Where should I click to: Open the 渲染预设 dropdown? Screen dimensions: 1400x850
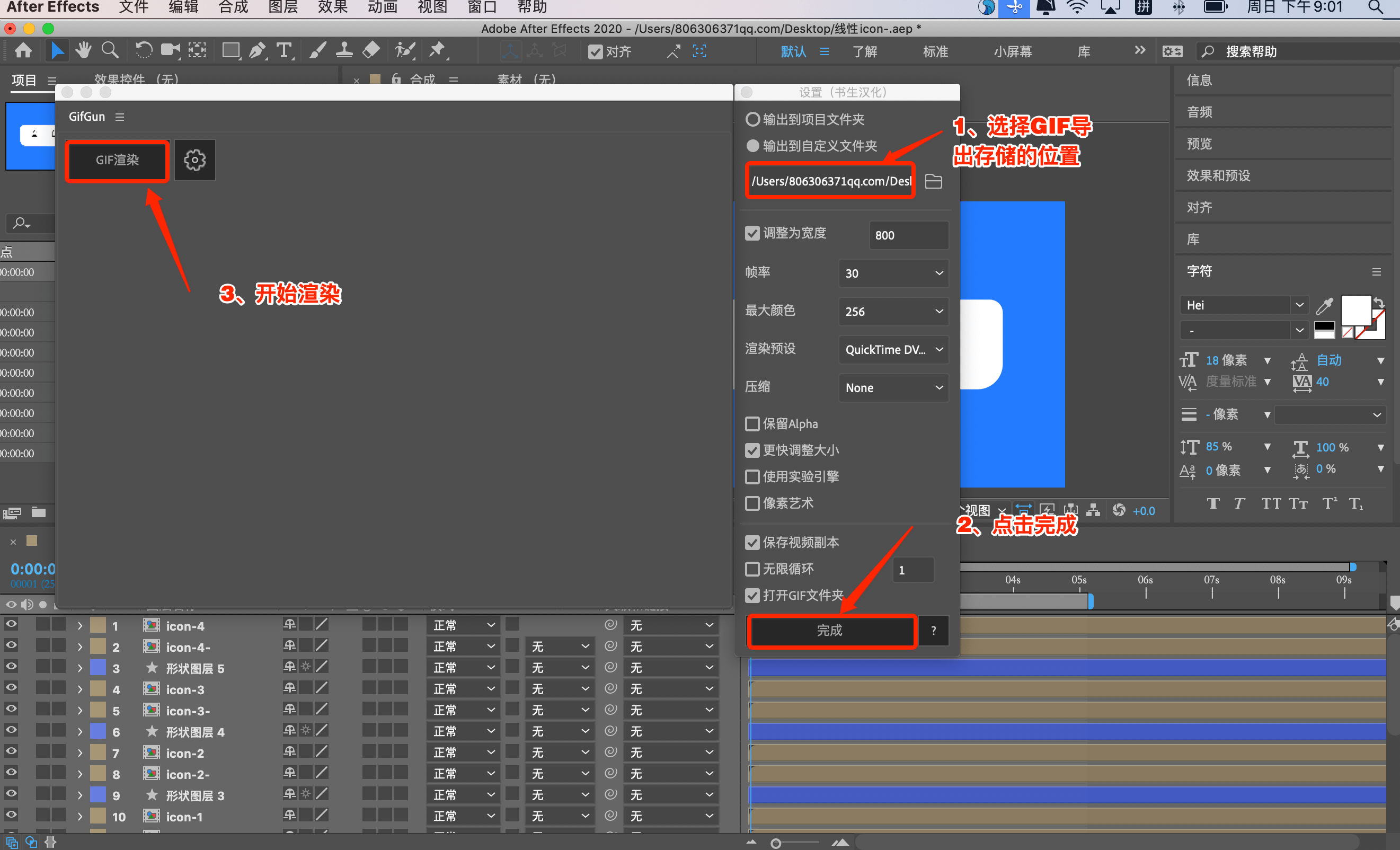894,349
